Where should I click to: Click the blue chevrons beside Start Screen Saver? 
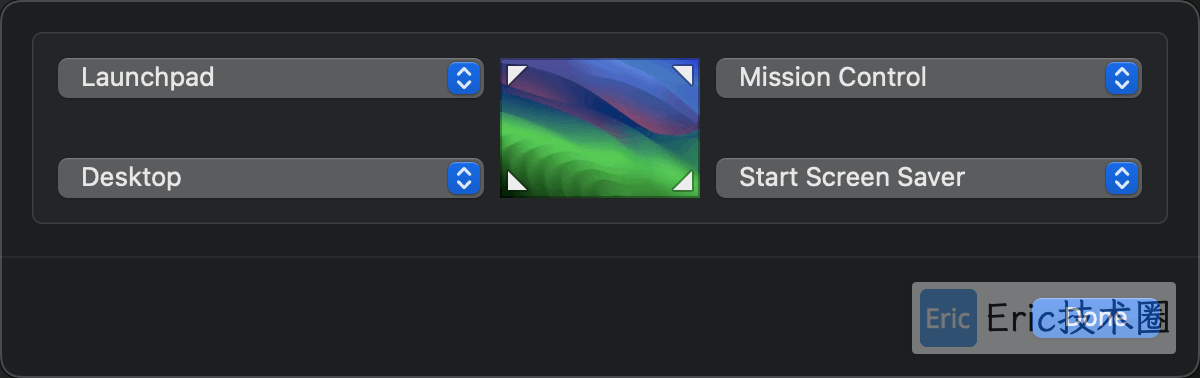tap(1122, 178)
